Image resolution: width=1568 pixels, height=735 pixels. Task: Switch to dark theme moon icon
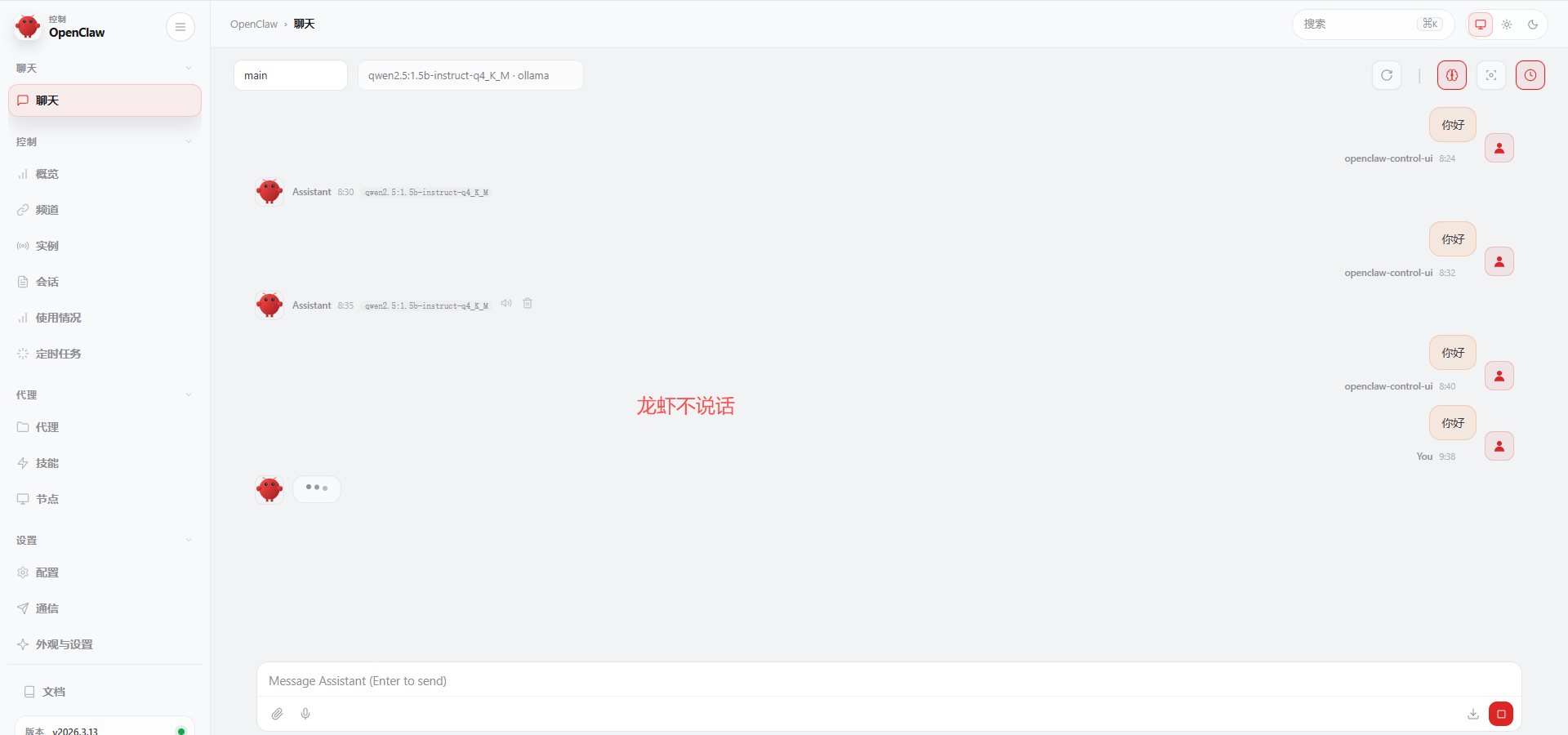1533,24
